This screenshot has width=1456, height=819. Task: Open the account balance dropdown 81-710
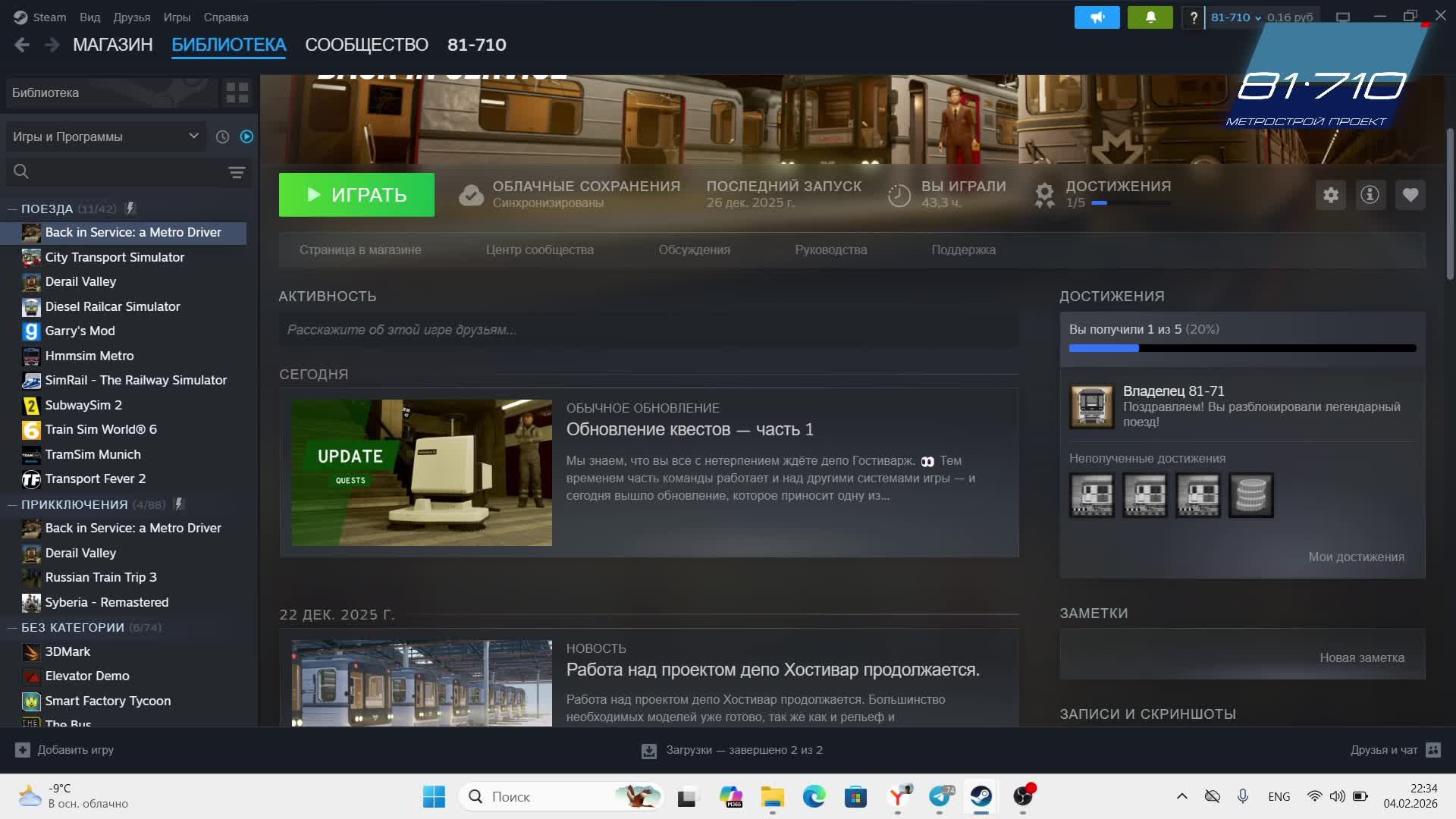(1236, 17)
